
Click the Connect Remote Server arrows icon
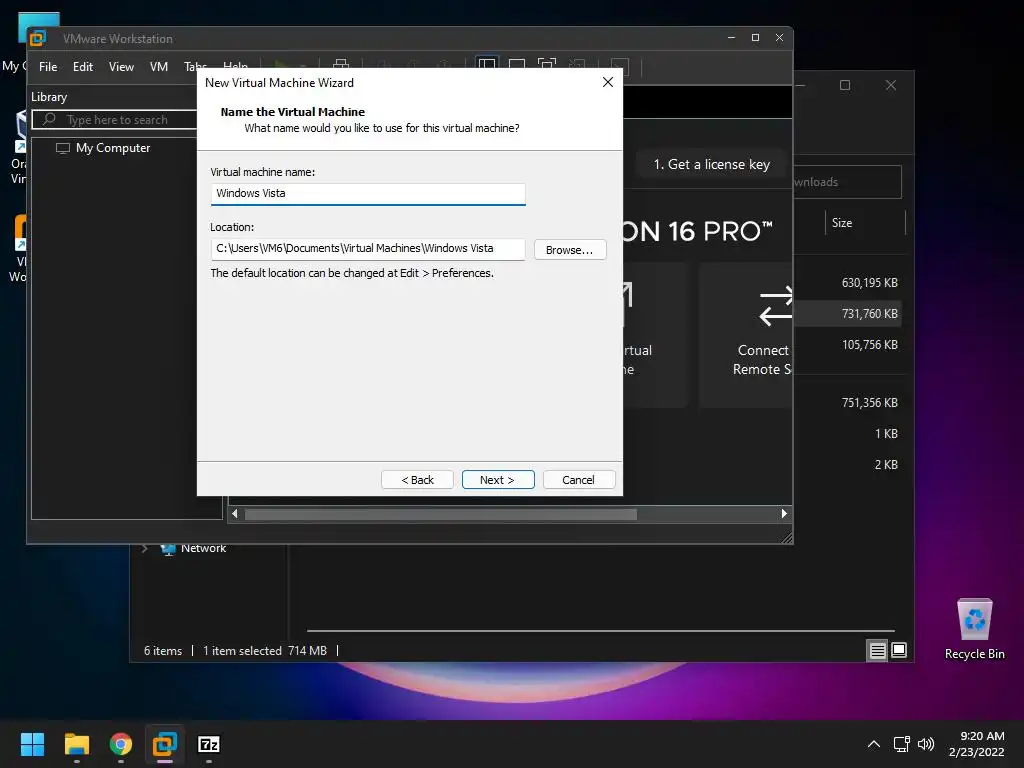point(776,306)
